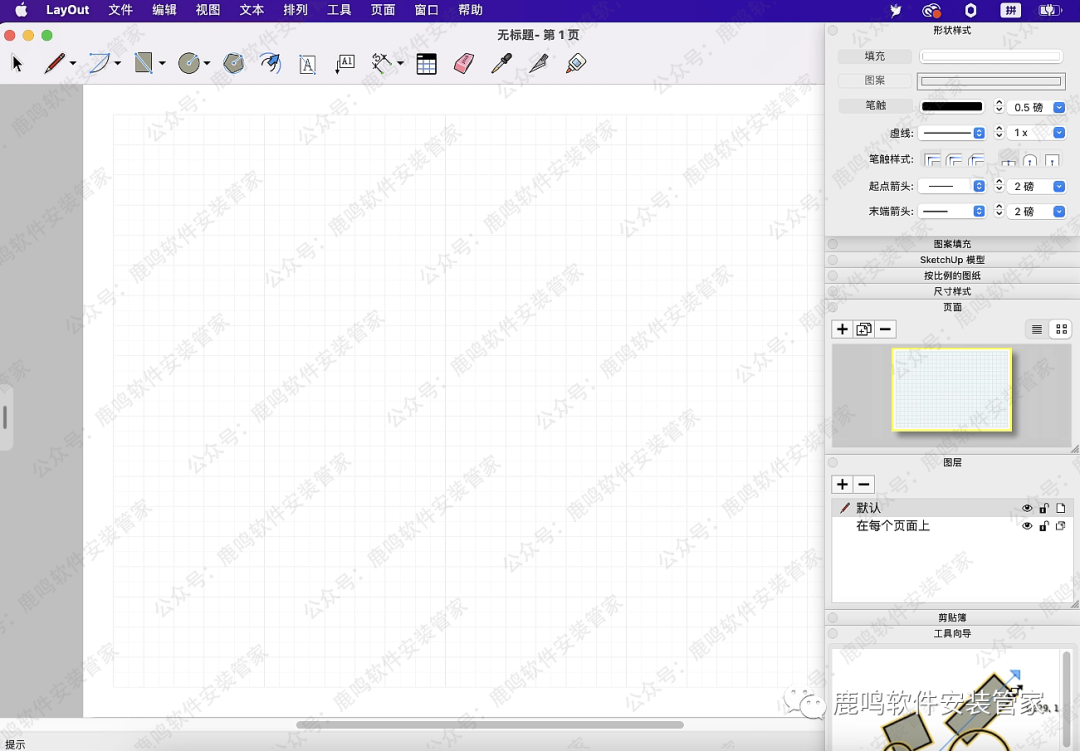Image resolution: width=1080 pixels, height=751 pixels.
Task: Pick the pink Eraser tool
Action: [463, 64]
